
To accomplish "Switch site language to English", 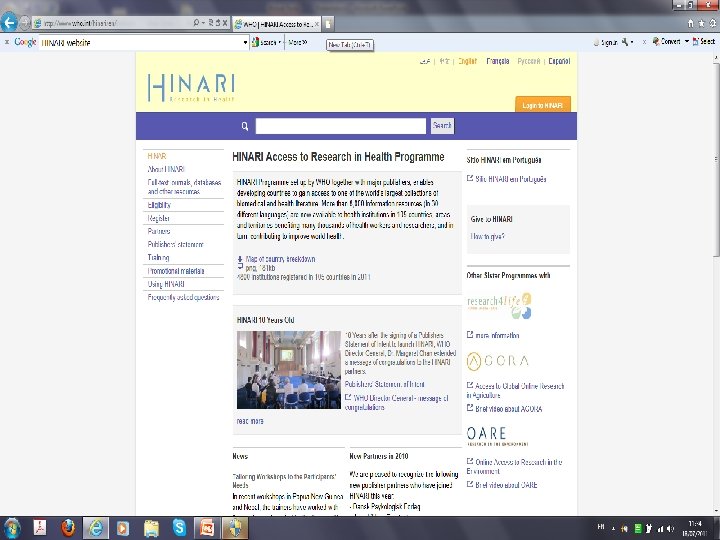I will 467,61.
